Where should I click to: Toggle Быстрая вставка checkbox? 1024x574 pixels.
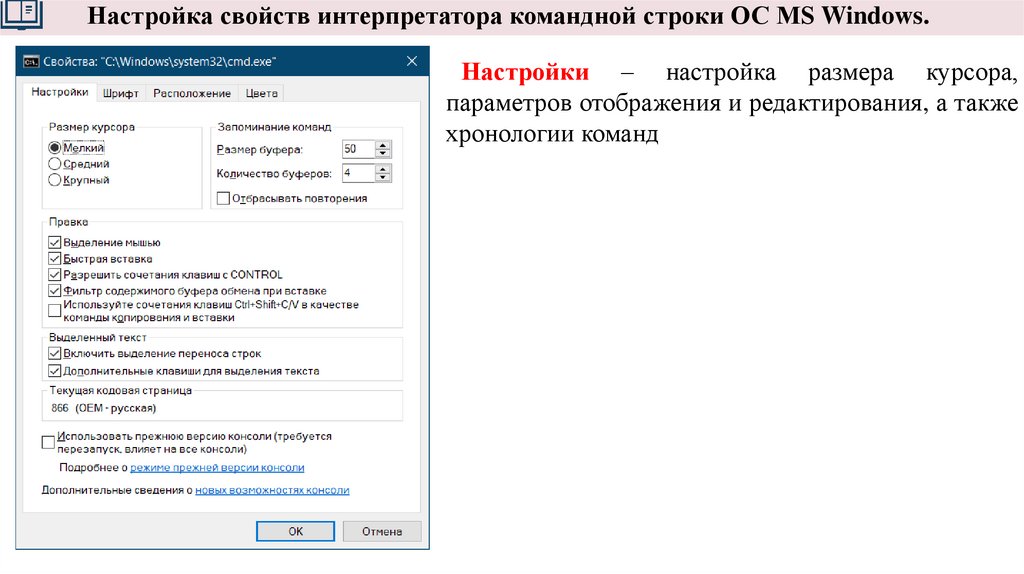(55, 259)
